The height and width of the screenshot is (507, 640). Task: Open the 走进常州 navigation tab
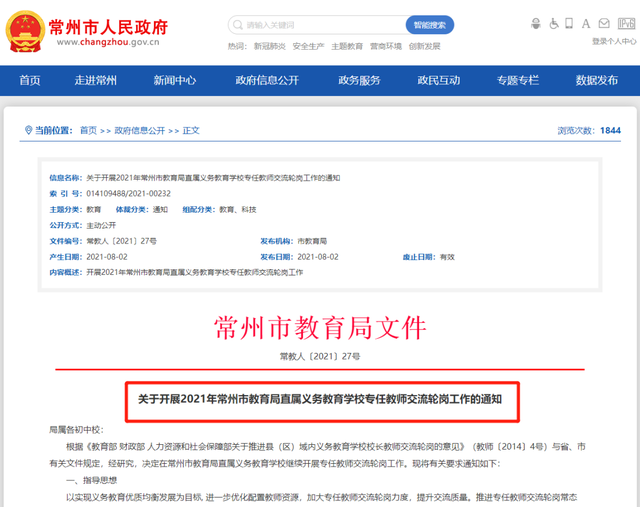[x=96, y=80]
